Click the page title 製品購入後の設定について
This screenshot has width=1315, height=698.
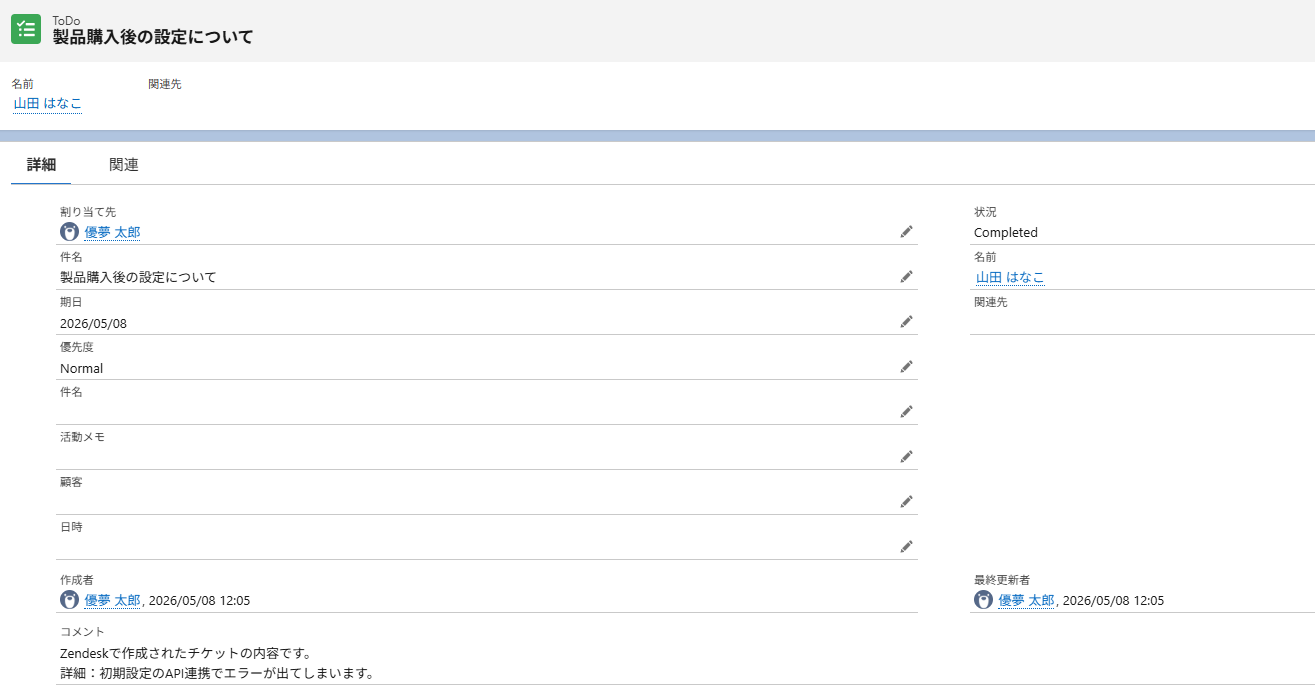click(x=153, y=37)
